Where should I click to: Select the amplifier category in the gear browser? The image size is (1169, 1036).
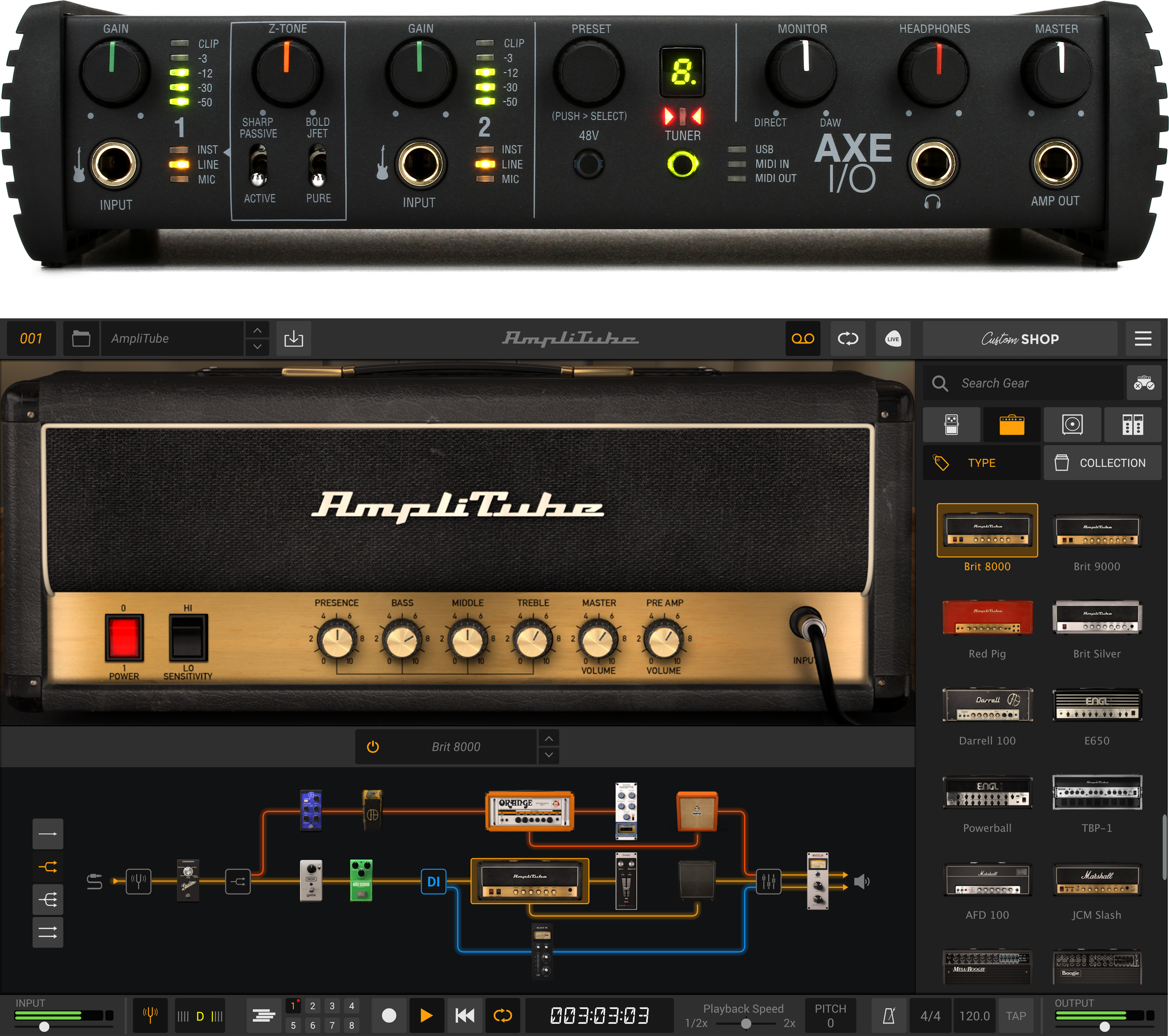point(1011,424)
